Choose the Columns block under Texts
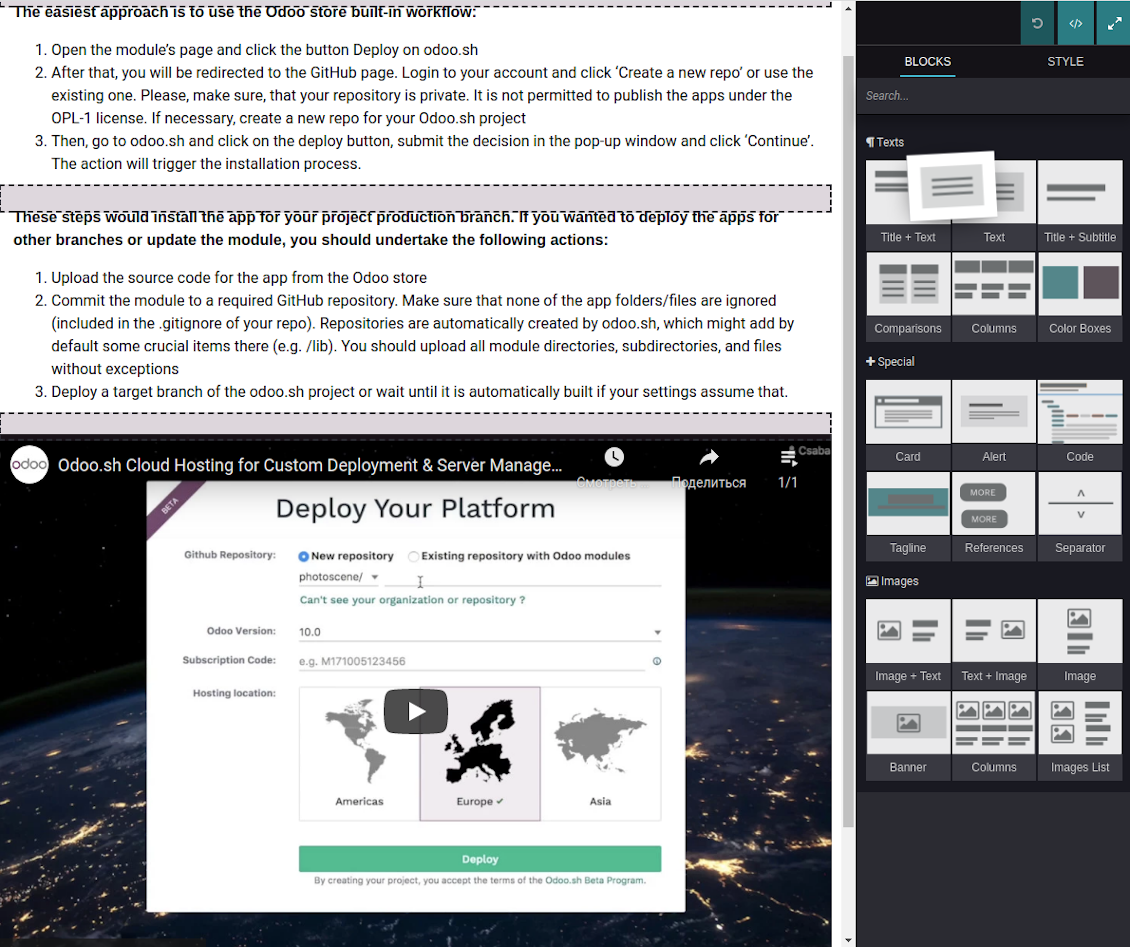The height and width of the screenshot is (947, 1130). [x=994, y=295]
